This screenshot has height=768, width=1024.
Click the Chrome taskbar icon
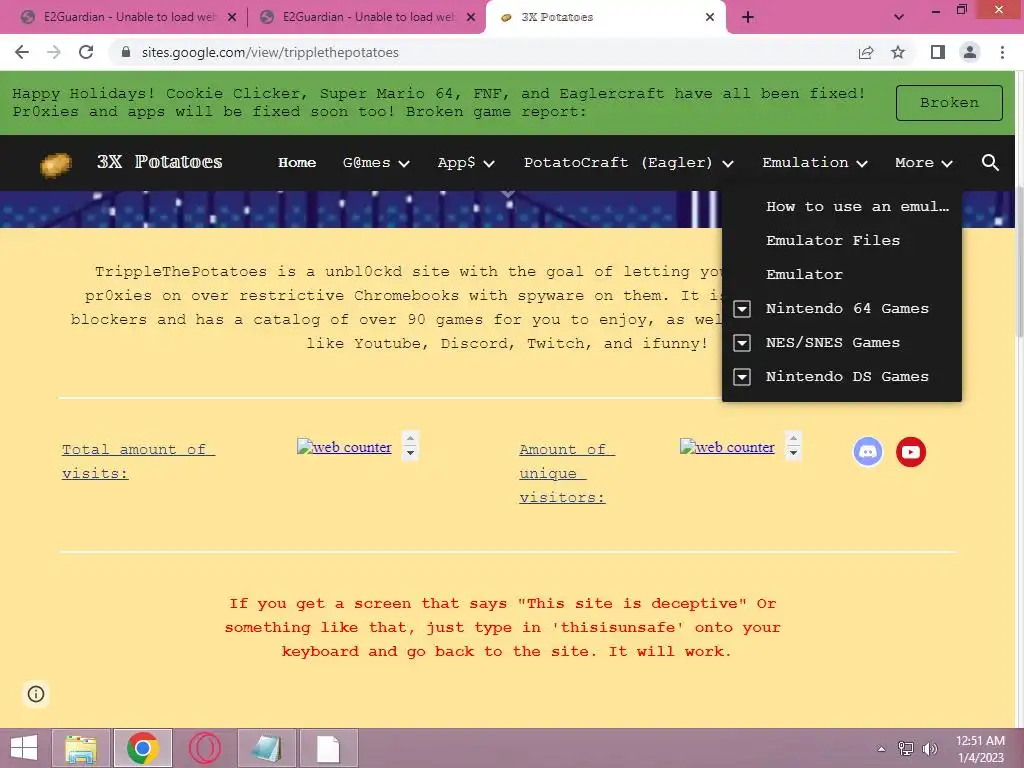142,748
